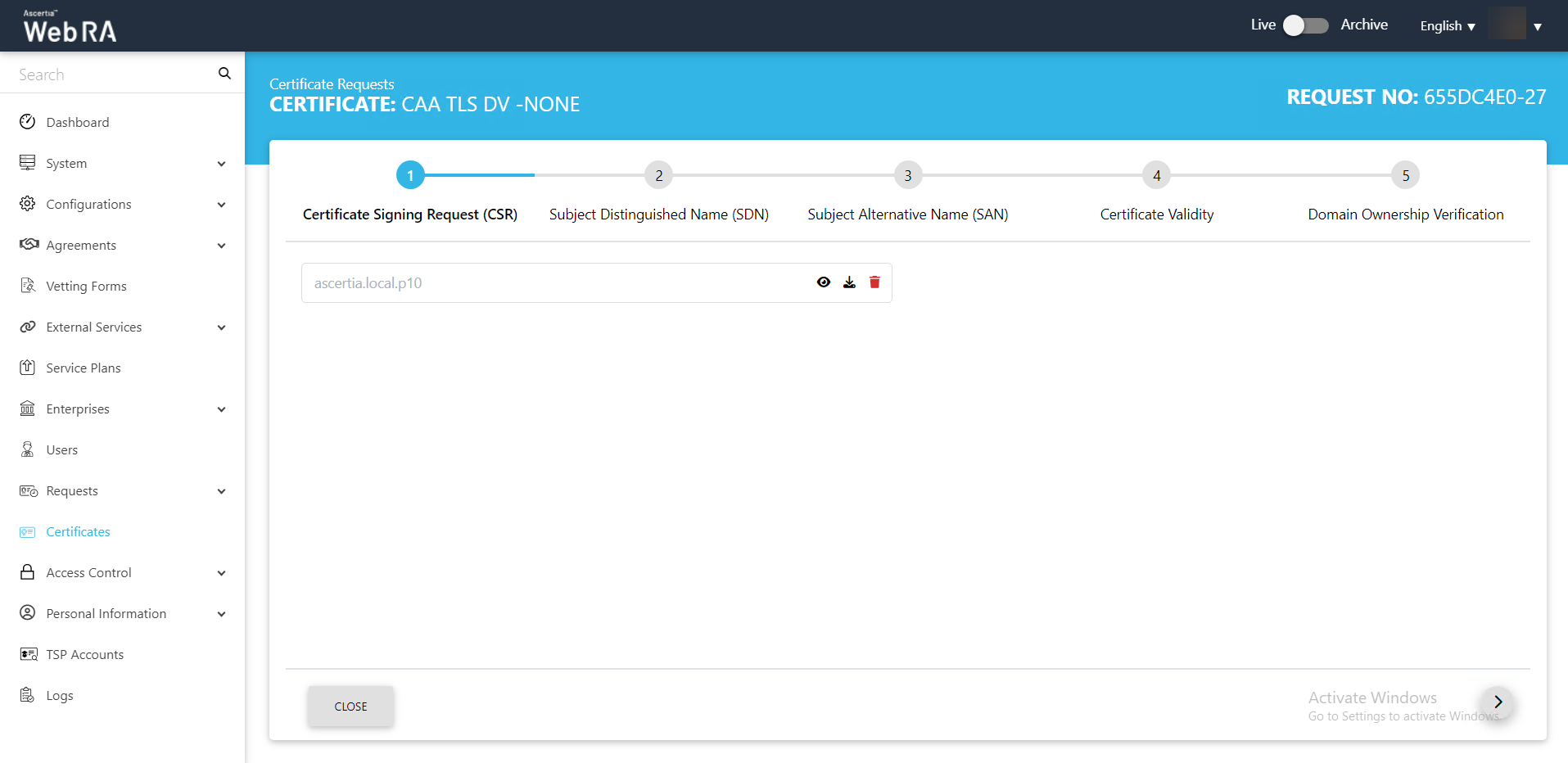1568x763 pixels.
Task: Open the user profile dropdown arrow
Action: coord(1538,26)
